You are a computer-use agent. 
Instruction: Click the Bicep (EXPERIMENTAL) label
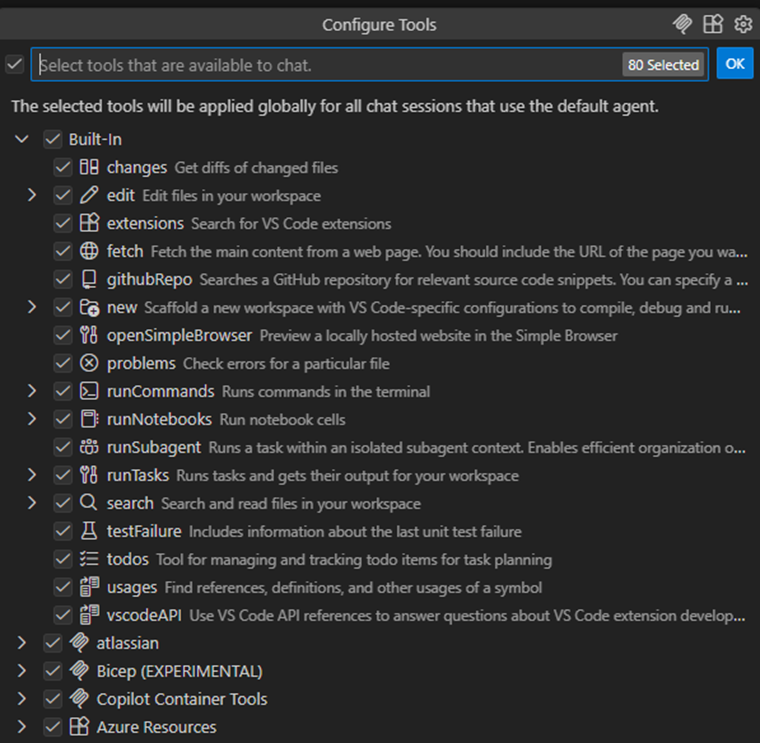pyautogui.click(x=179, y=671)
